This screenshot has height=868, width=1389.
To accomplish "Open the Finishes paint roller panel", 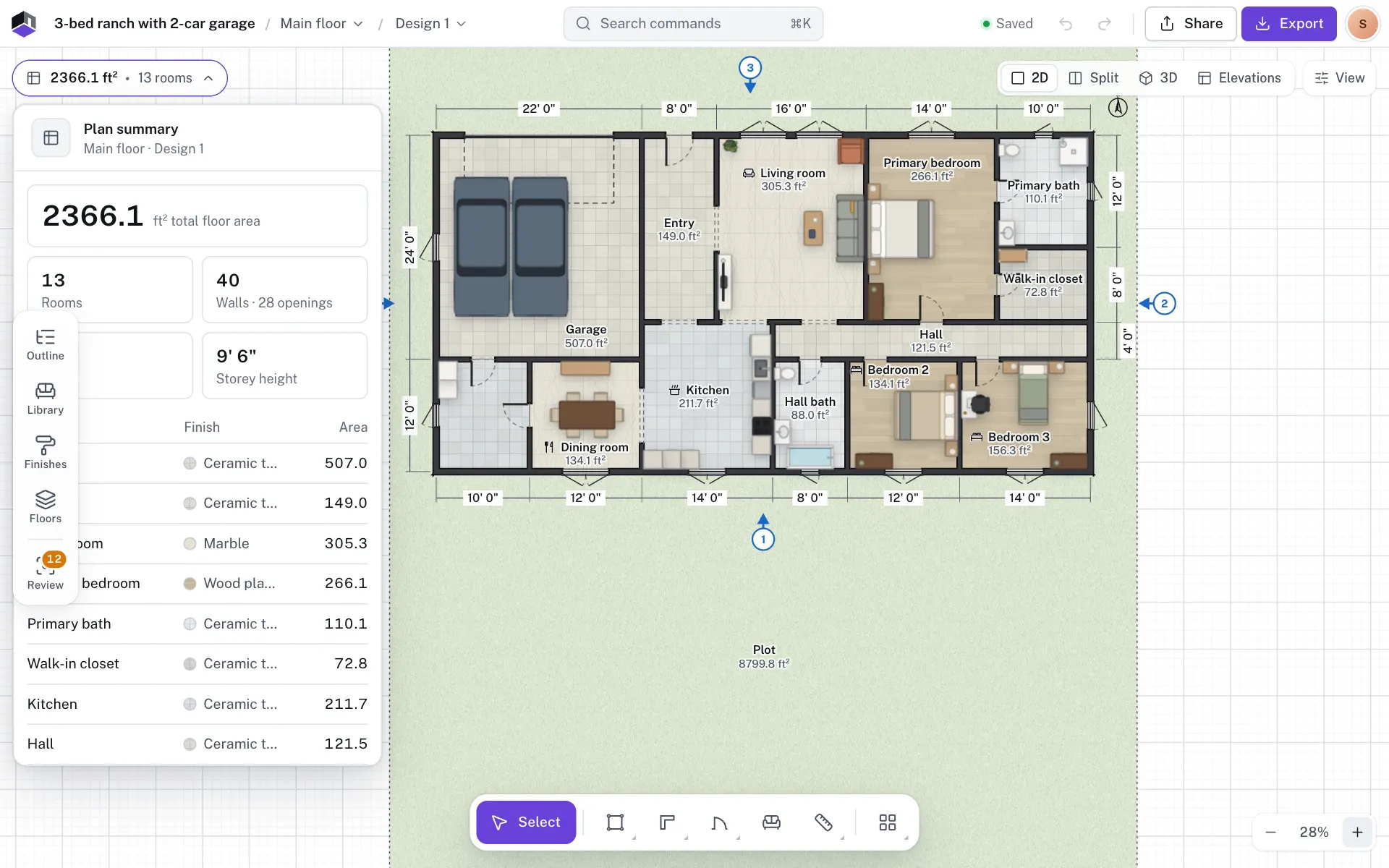I will (45, 454).
